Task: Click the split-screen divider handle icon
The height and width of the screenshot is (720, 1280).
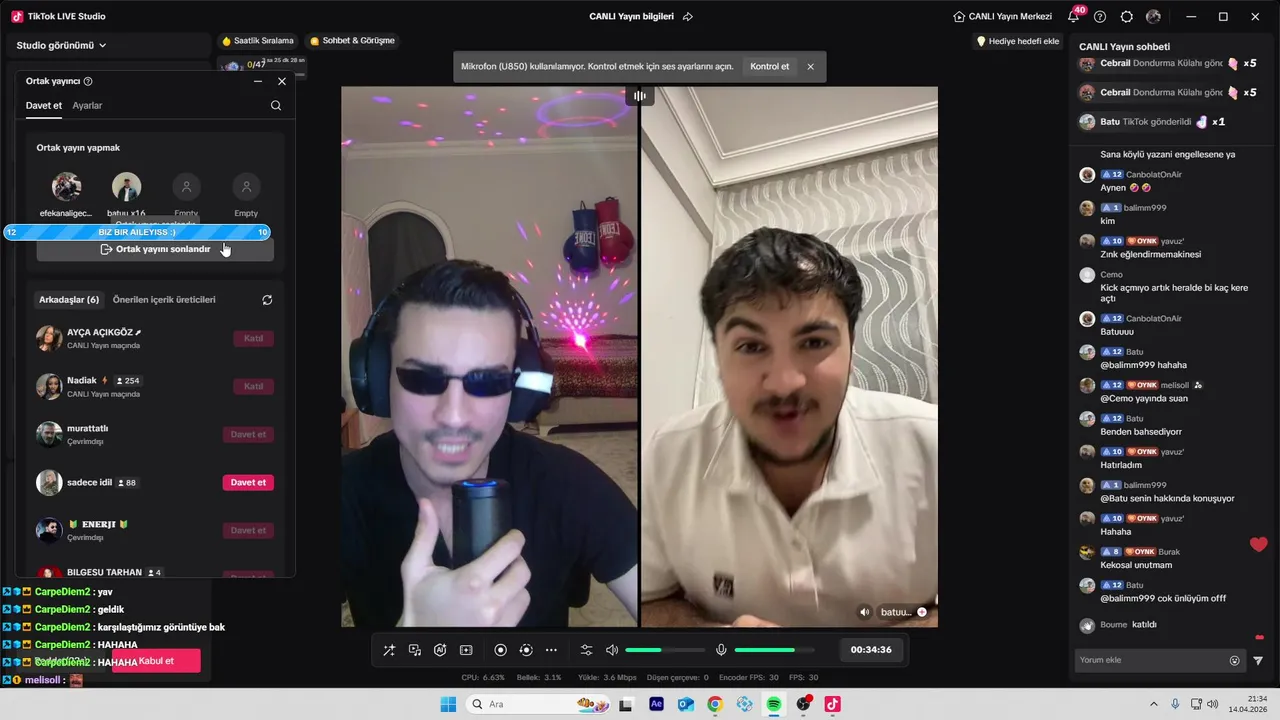Action: [x=640, y=96]
